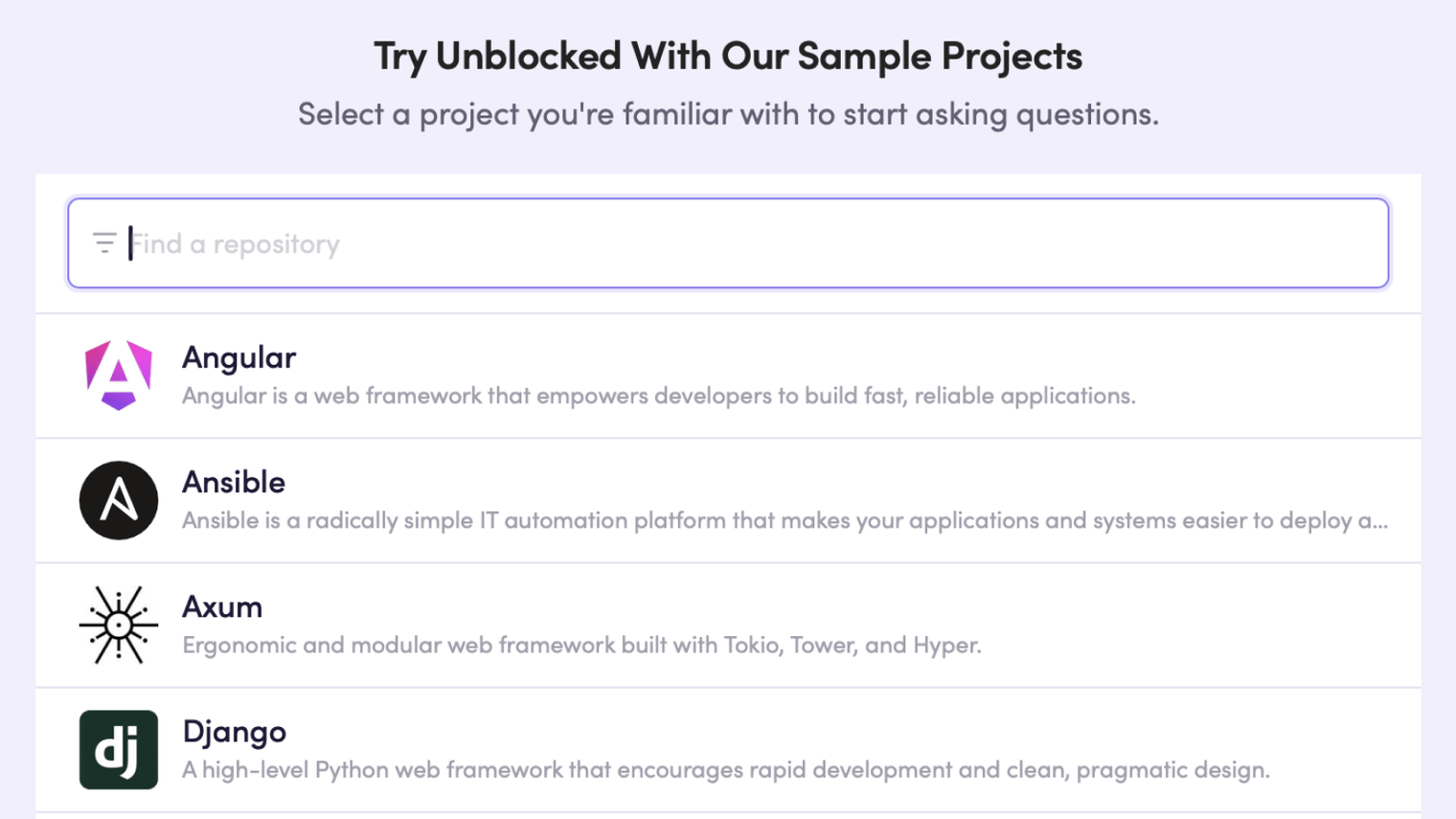Click the Axum Tokio, Tower, Hyper description
1456x819 pixels.
tap(581, 645)
